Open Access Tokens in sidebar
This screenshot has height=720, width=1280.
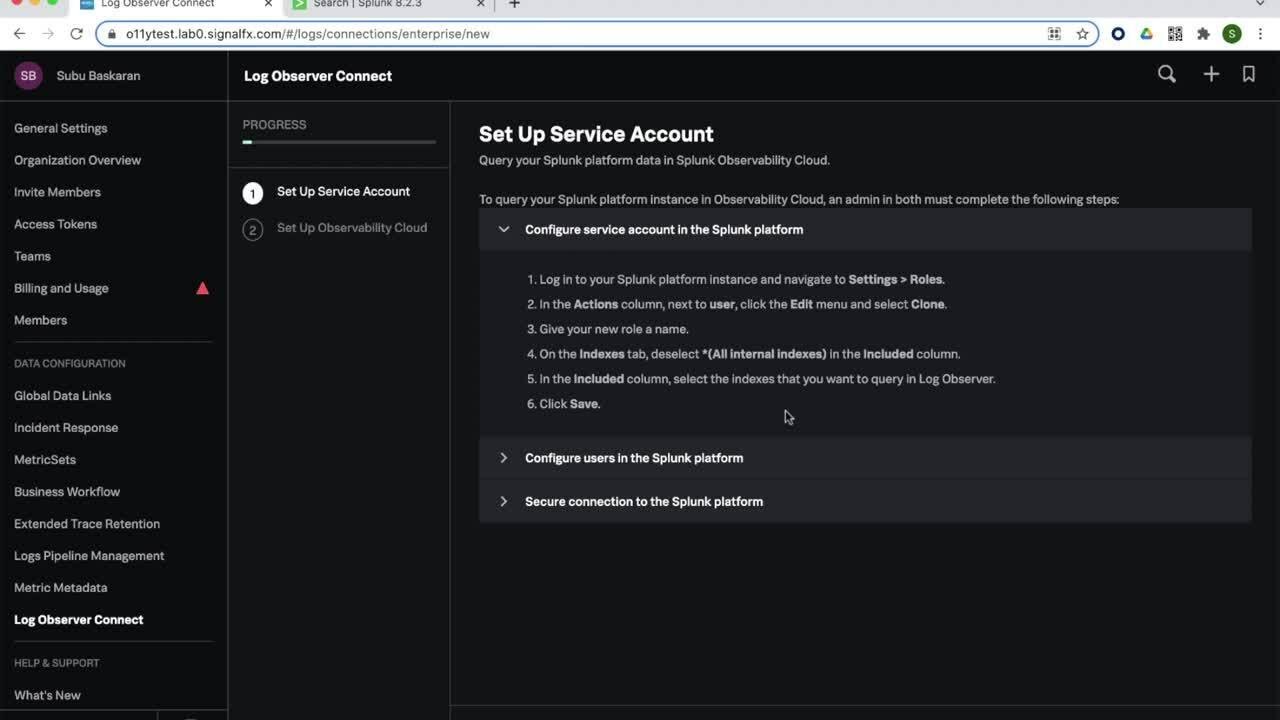55,224
